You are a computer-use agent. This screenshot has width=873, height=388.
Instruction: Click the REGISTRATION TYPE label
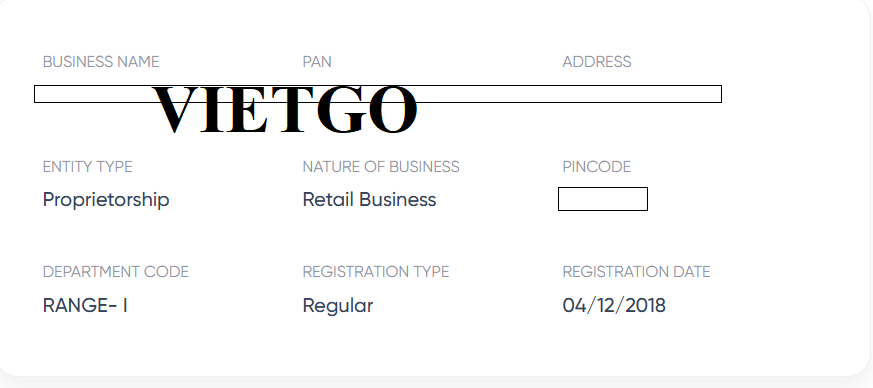coord(376,272)
